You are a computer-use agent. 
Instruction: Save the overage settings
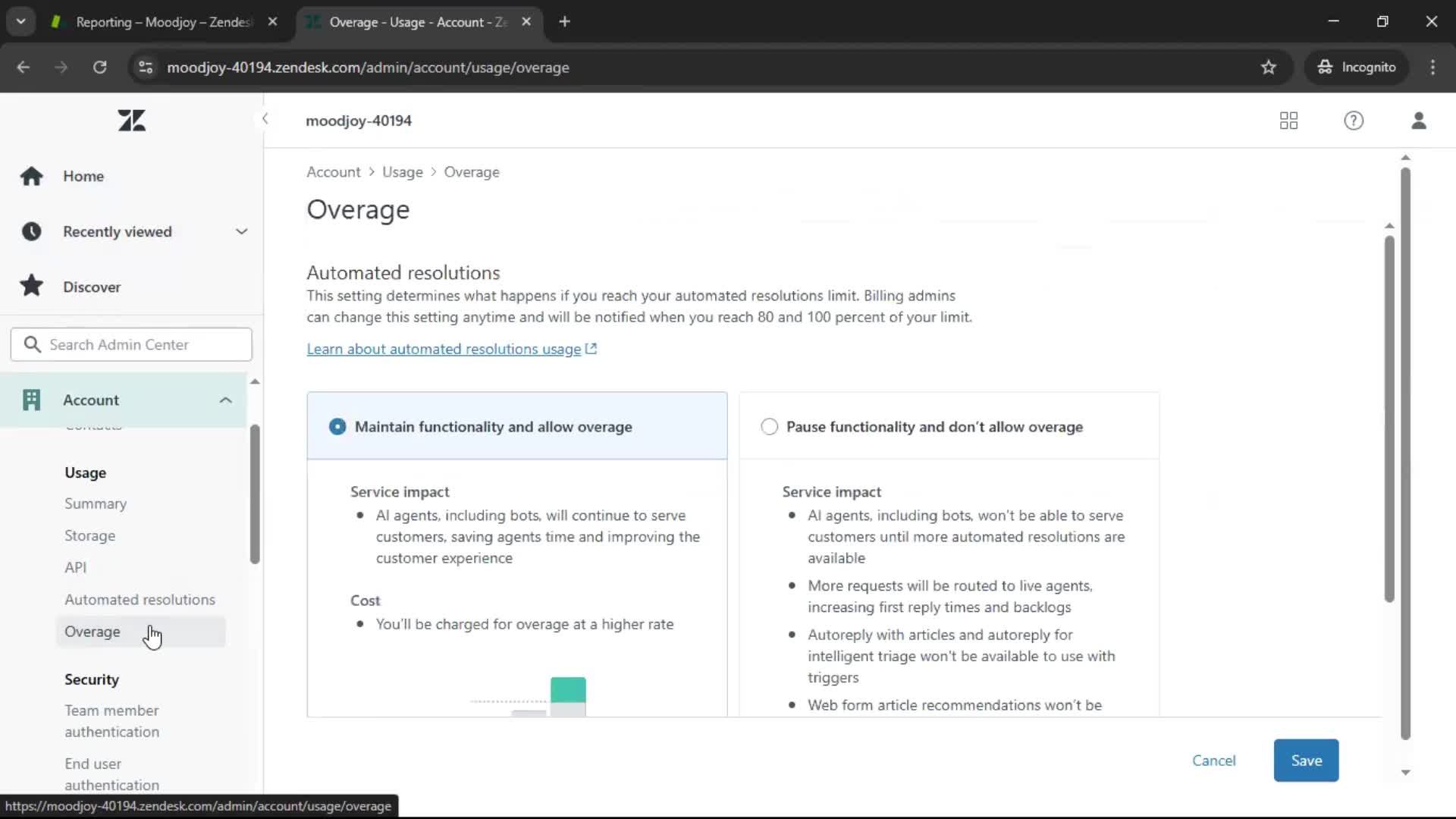coord(1306,760)
